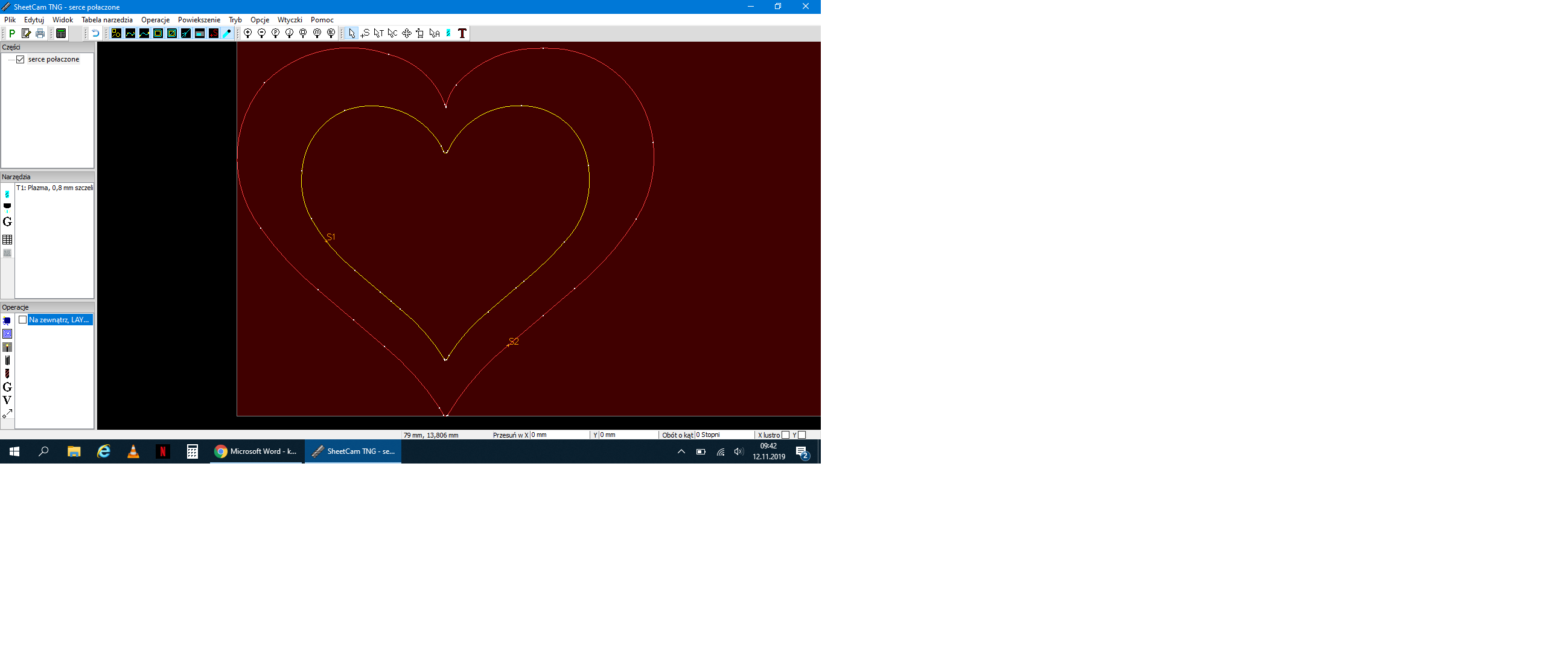Click the blue undo arrow
Viewport: 1568px width, 647px height.
coord(95,33)
